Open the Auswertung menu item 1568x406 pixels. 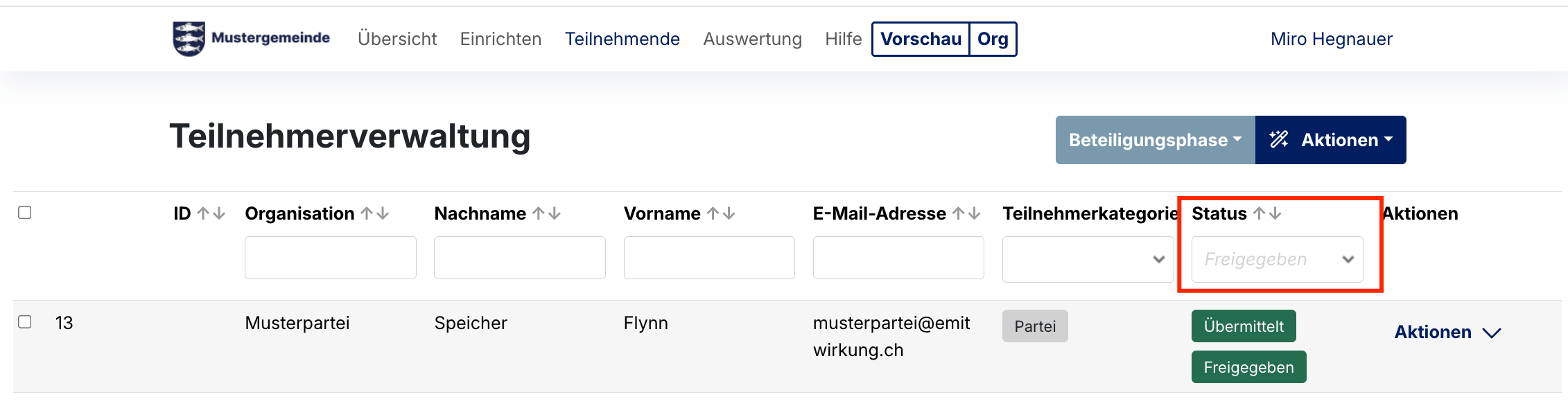tap(752, 39)
